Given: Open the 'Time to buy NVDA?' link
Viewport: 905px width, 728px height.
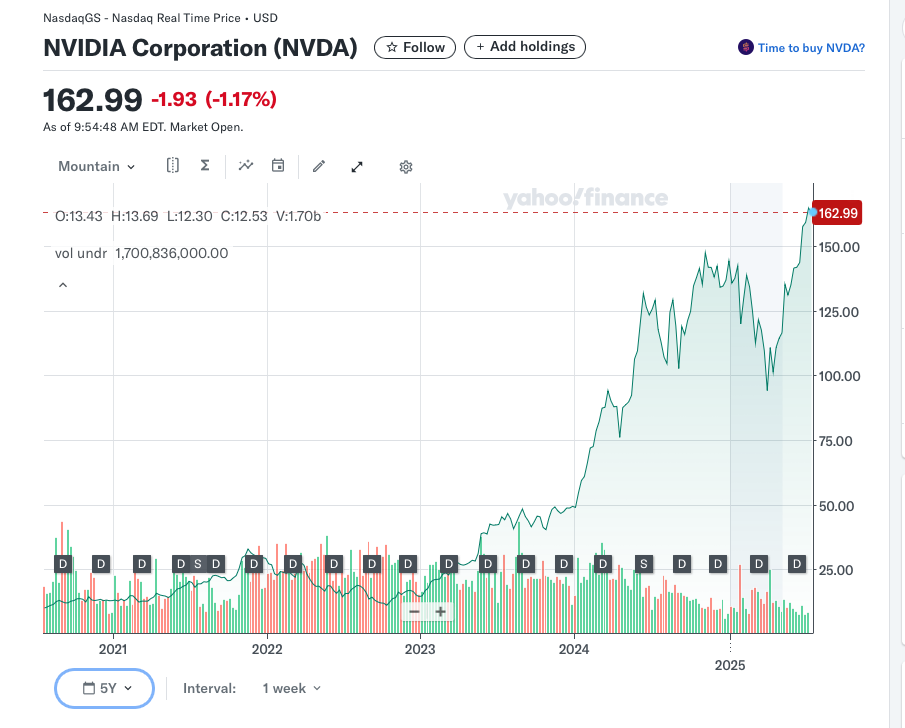Looking at the screenshot, I should tap(801, 48).
